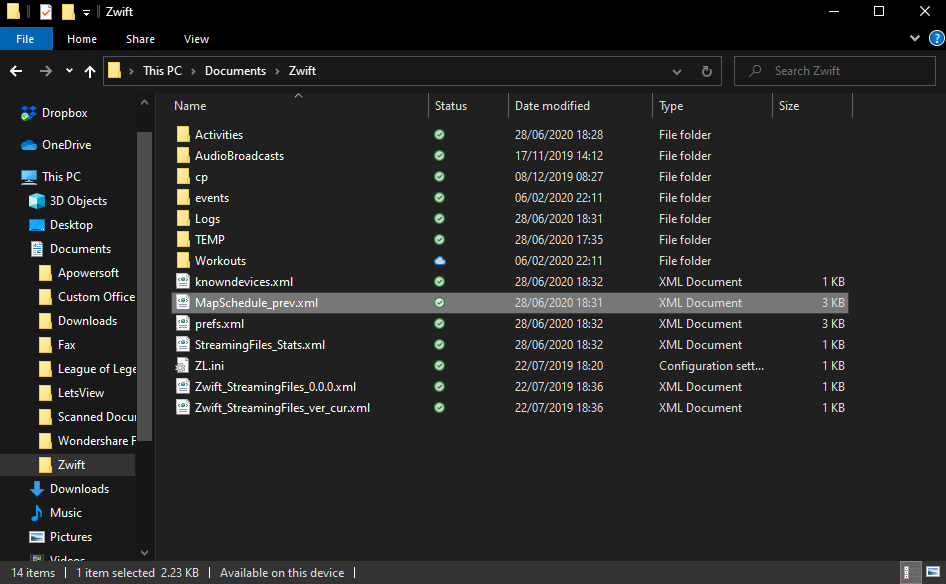Expand chevron after Documents in path
Image resolution: width=946 pixels, height=584 pixels.
(278, 71)
